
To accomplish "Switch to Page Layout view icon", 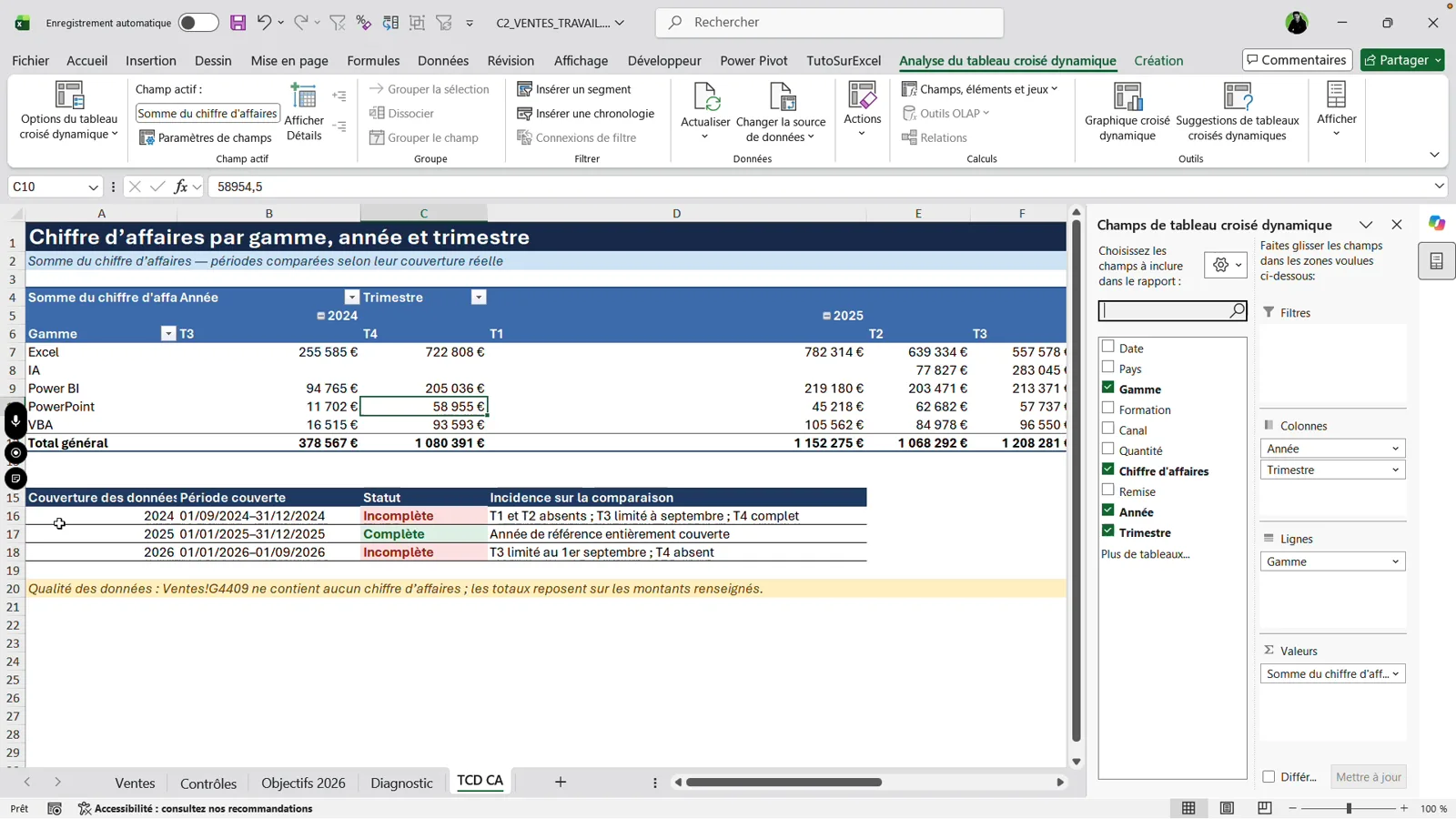I will click(1227, 808).
